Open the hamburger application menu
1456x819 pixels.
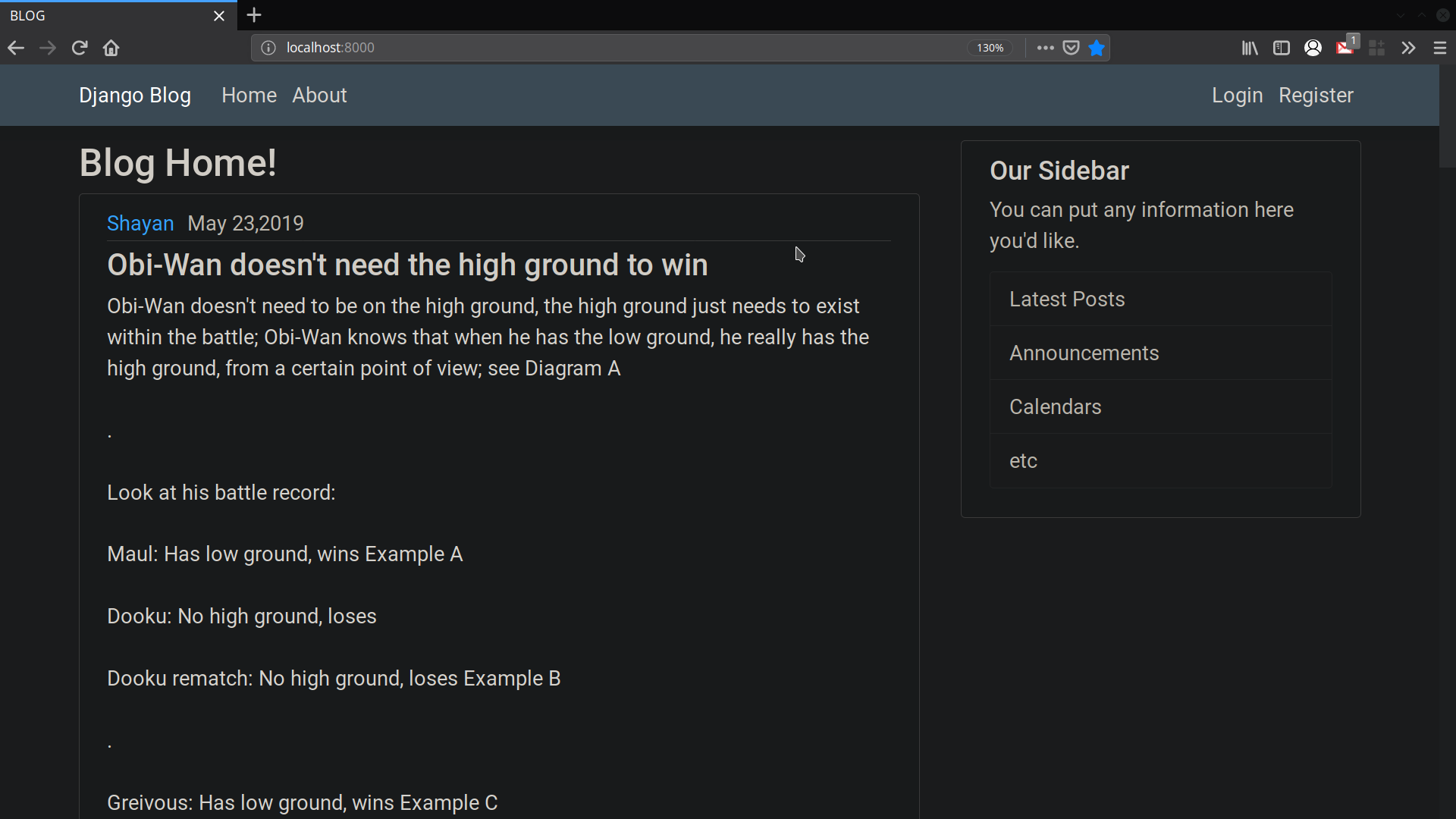click(x=1440, y=48)
